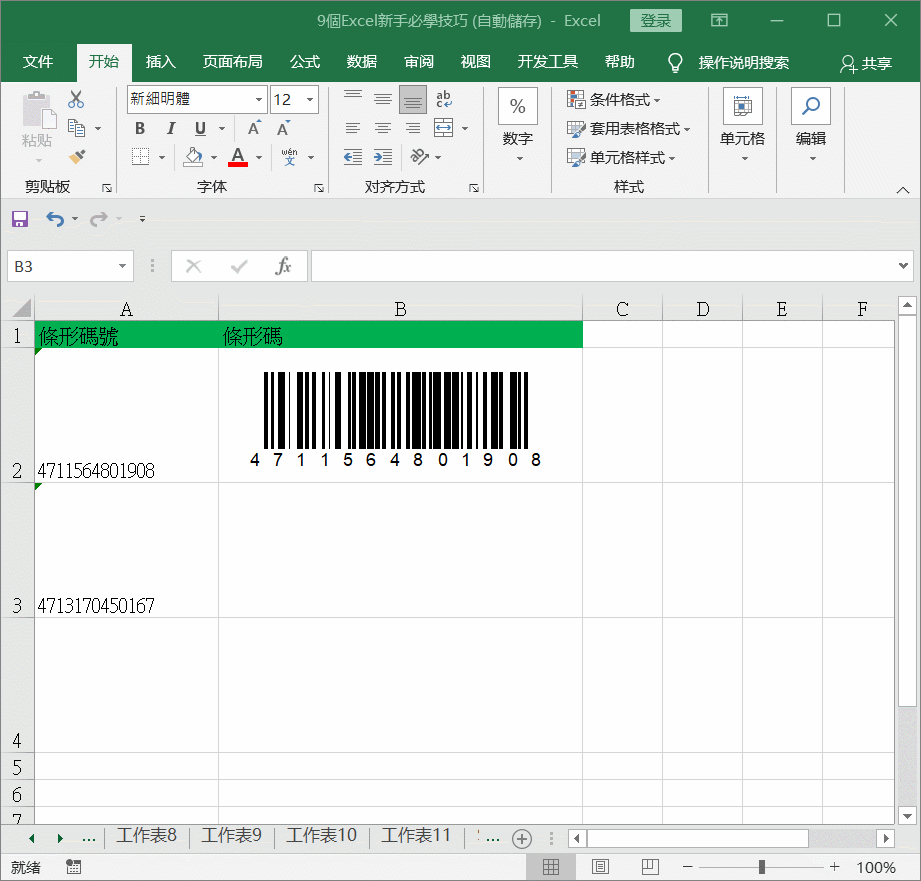Switch to Page Layout view
The height and width of the screenshot is (881, 921).
coord(600,867)
